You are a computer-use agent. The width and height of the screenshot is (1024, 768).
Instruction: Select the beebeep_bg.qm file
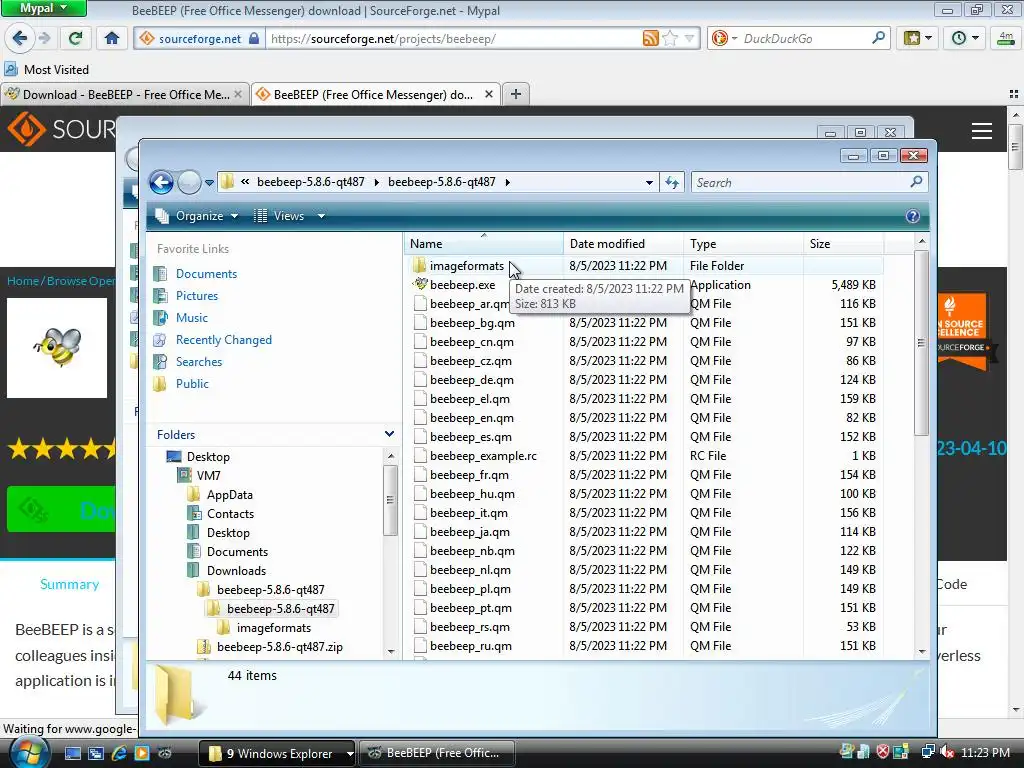point(472,323)
